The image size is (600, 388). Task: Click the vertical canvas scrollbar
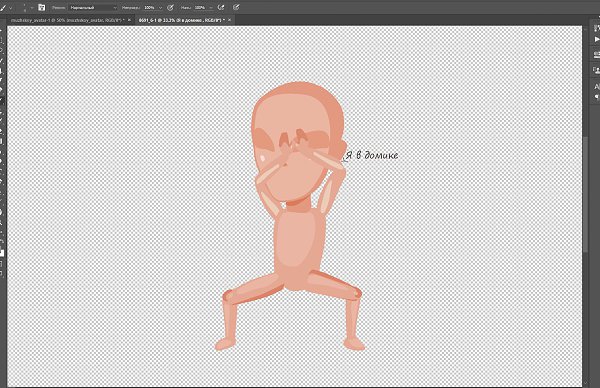[x=585, y=194]
